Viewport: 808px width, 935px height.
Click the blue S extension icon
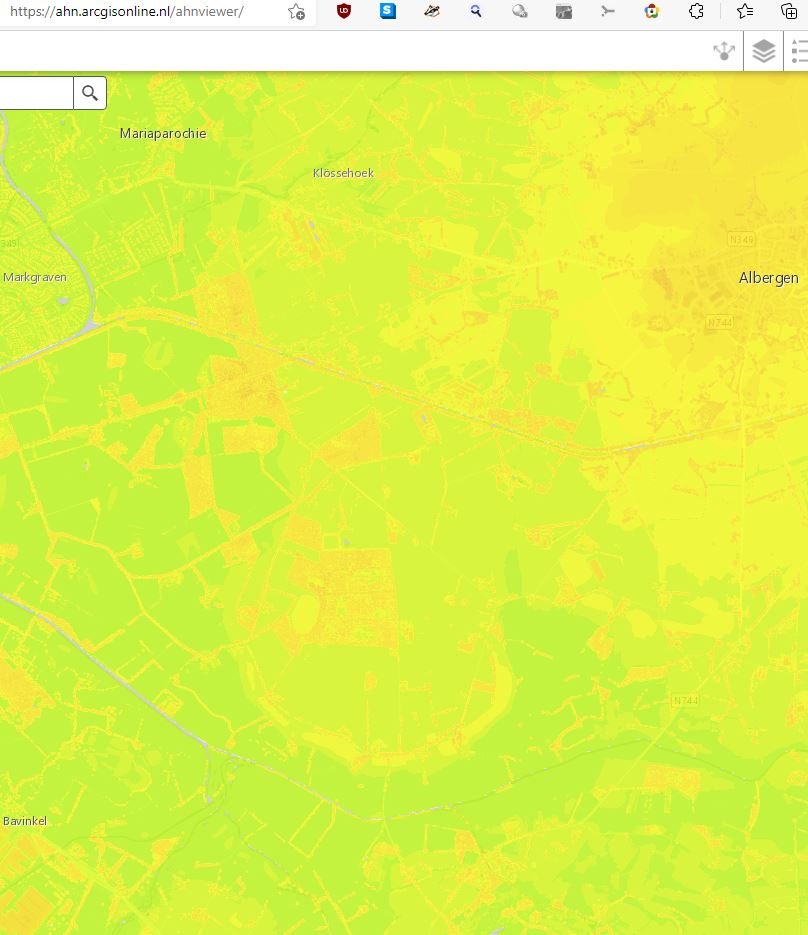388,12
